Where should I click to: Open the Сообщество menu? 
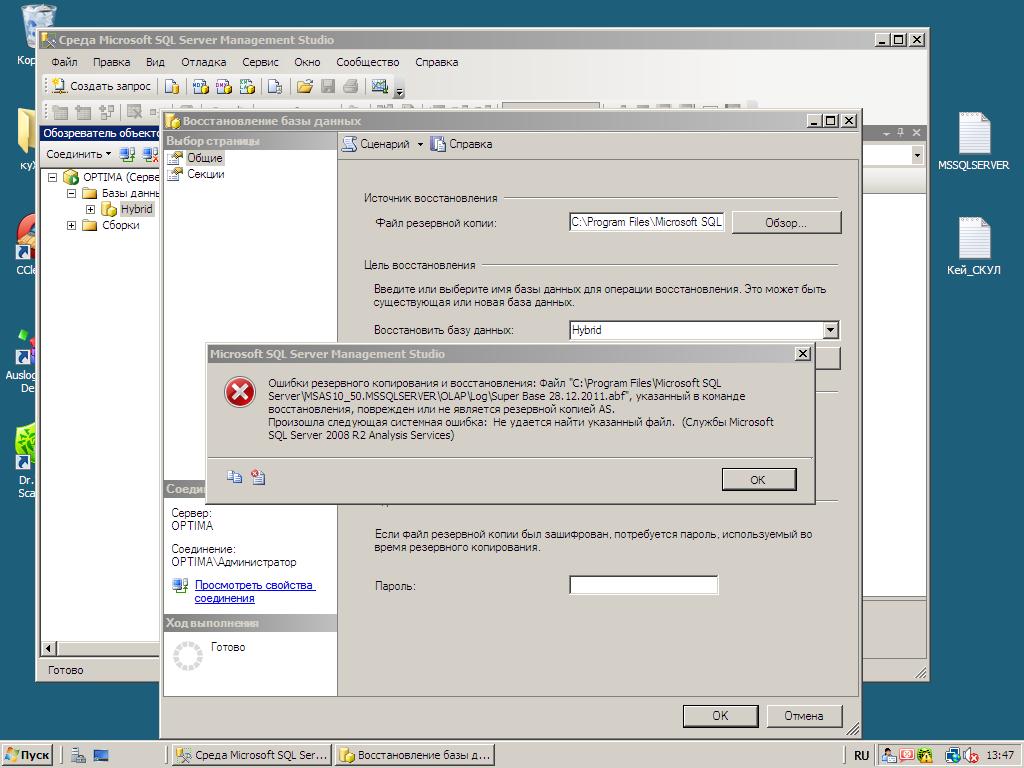click(368, 62)
